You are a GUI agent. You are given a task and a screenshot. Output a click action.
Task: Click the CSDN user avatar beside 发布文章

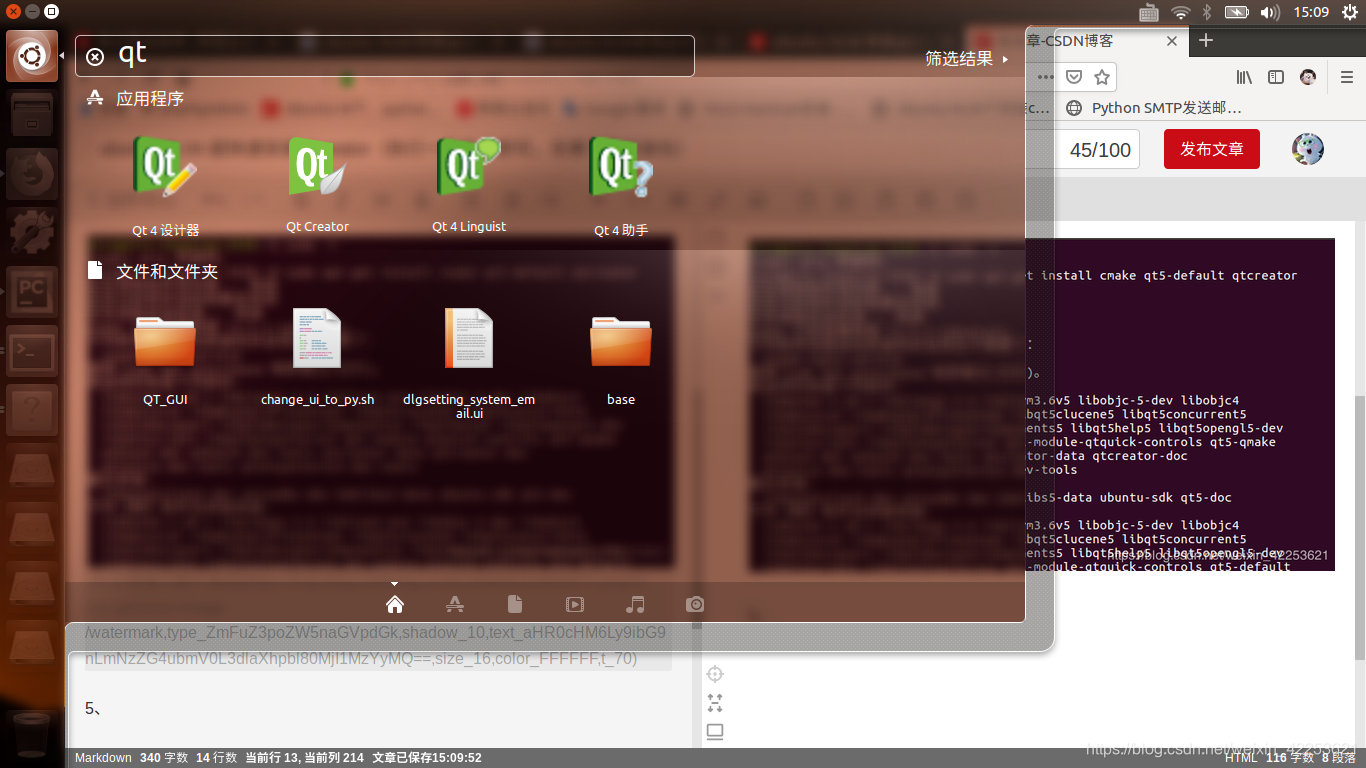coord(1308,149)
